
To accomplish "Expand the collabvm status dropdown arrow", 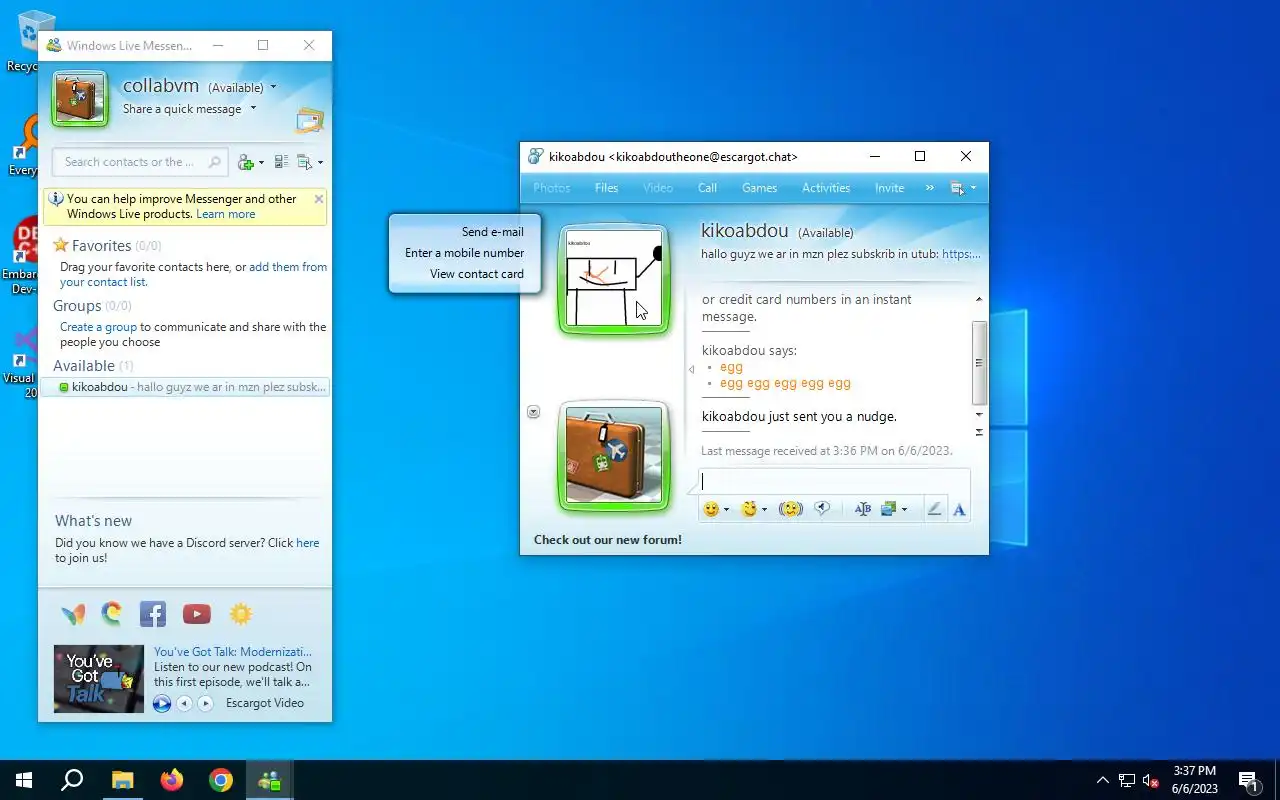I will (x=273, y=88).
